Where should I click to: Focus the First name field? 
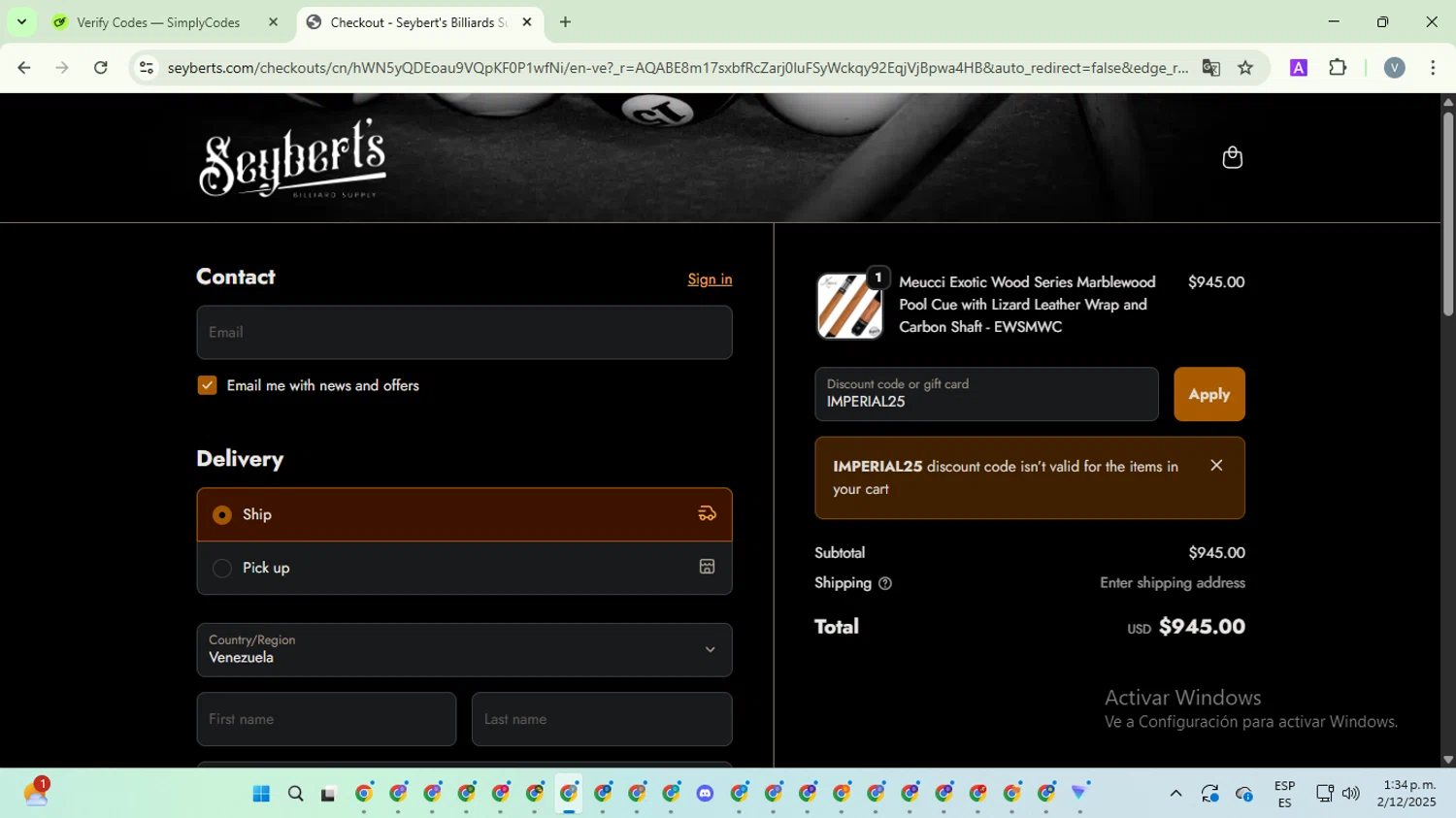(x=326, y=719)
